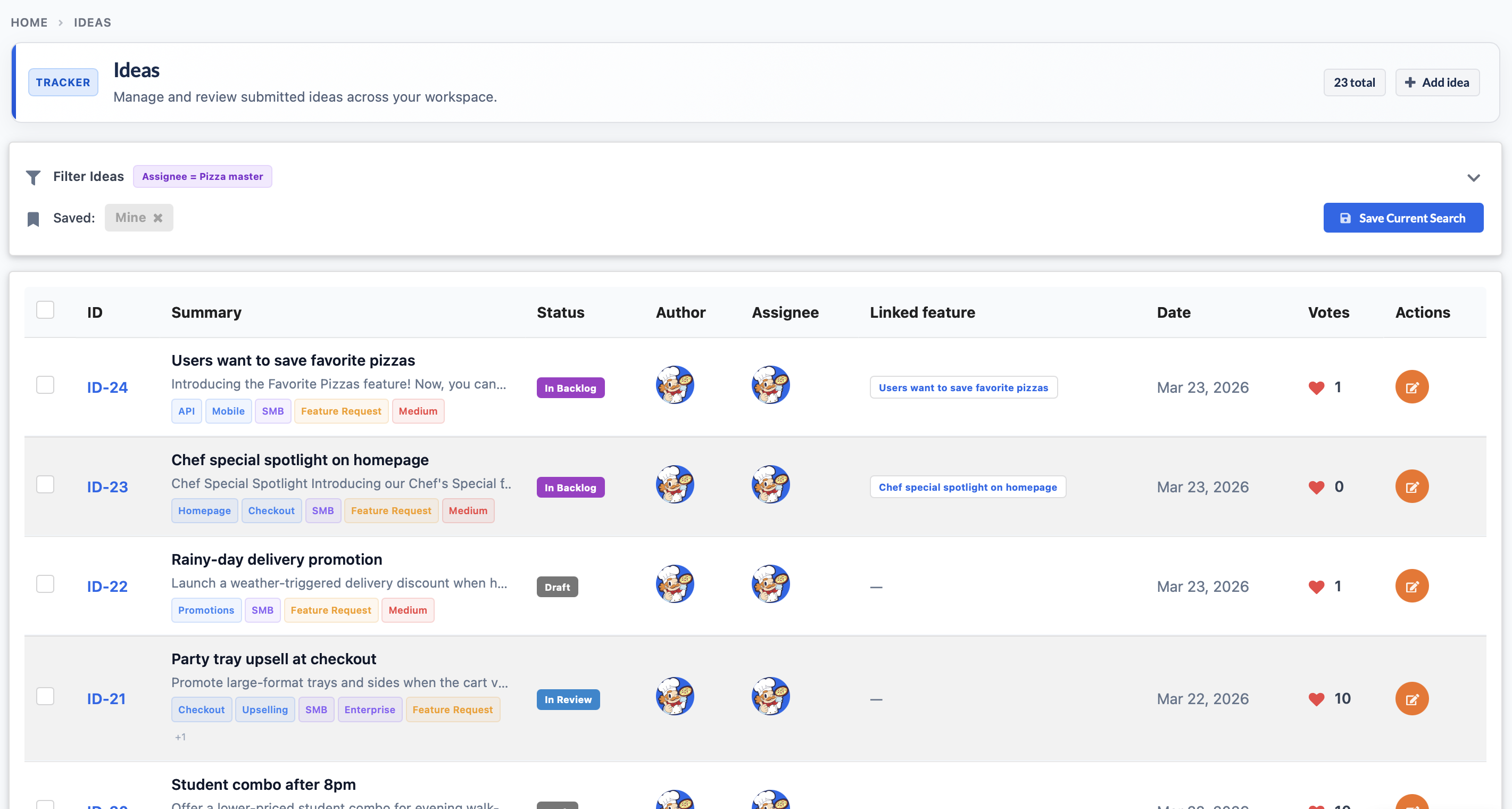
Task: Click the assignee avatar on ID-21
Action: coord(771,697)
